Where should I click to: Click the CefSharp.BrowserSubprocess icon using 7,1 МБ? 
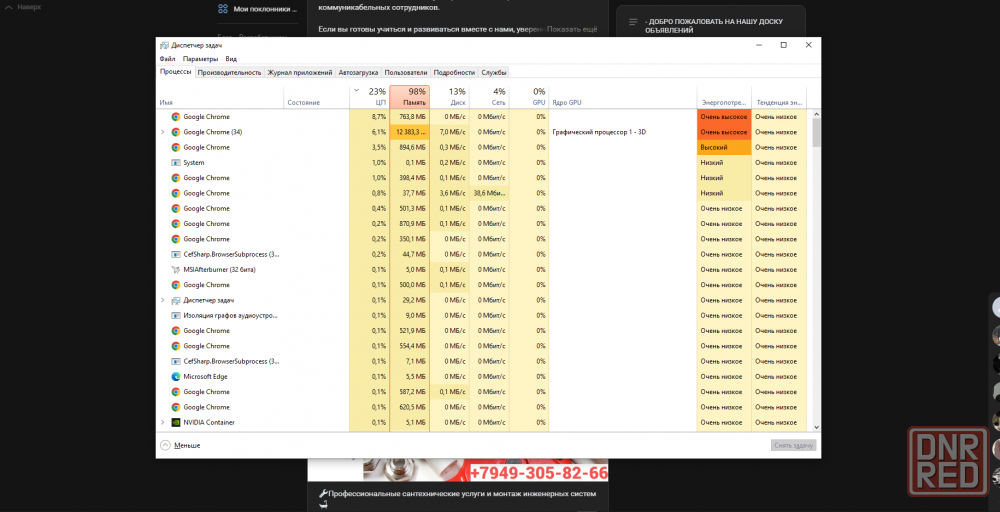pyautogui.click(x=175, y=362)
